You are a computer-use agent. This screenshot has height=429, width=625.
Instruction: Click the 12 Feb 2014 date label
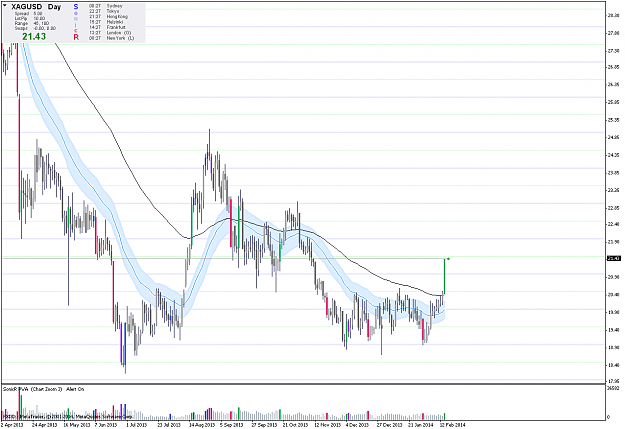tap(452, 425)
